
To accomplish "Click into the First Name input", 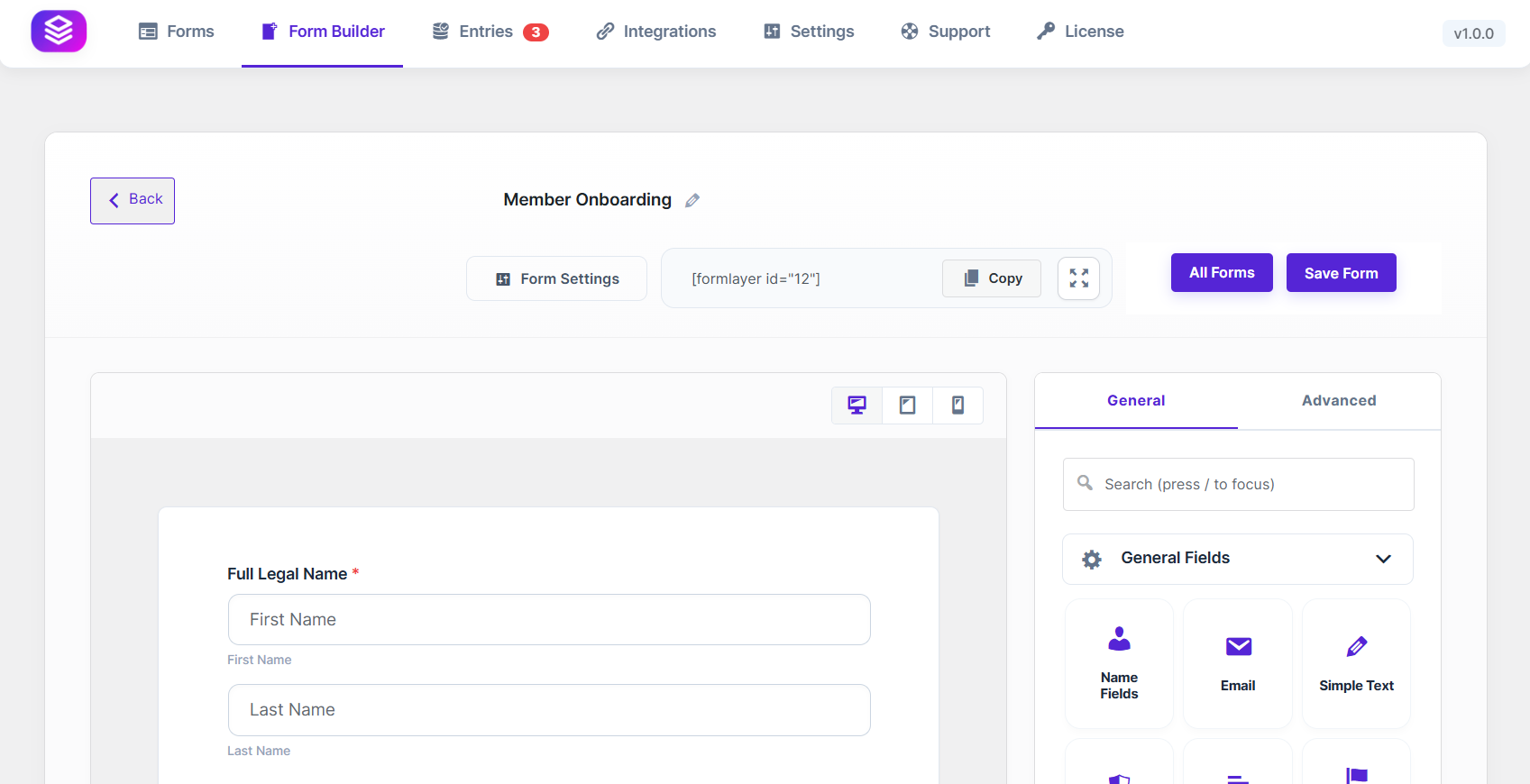I will point(549,619).
